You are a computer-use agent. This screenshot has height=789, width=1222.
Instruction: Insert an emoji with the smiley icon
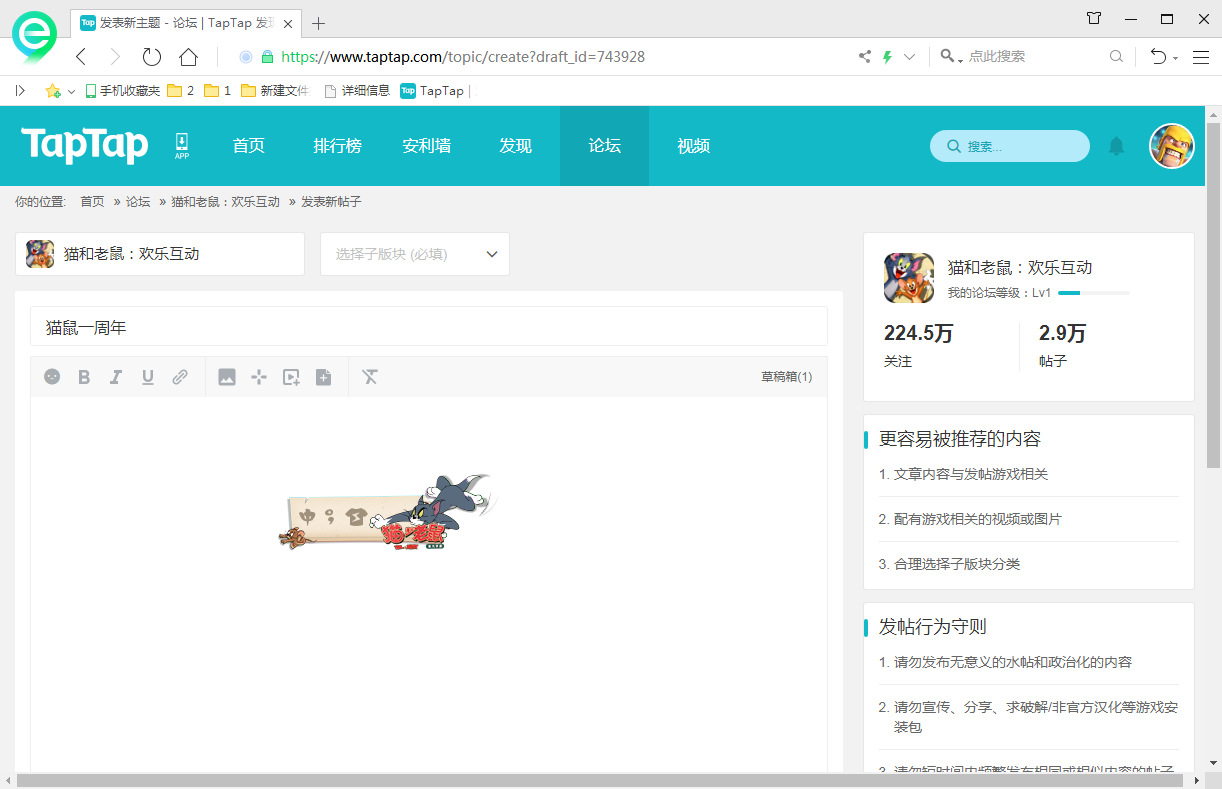tap(52, 377)
